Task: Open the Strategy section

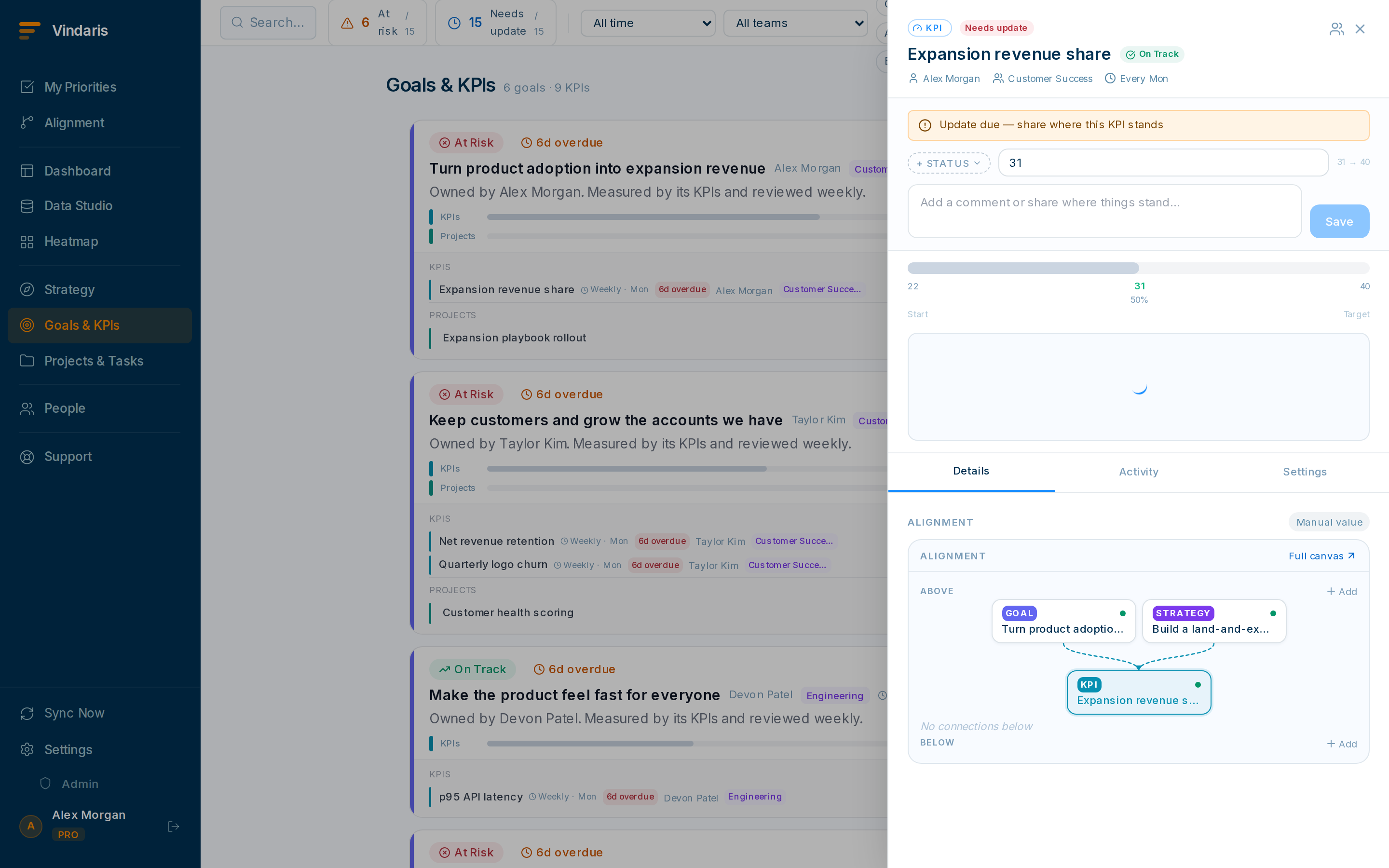Action: point(99,290)
